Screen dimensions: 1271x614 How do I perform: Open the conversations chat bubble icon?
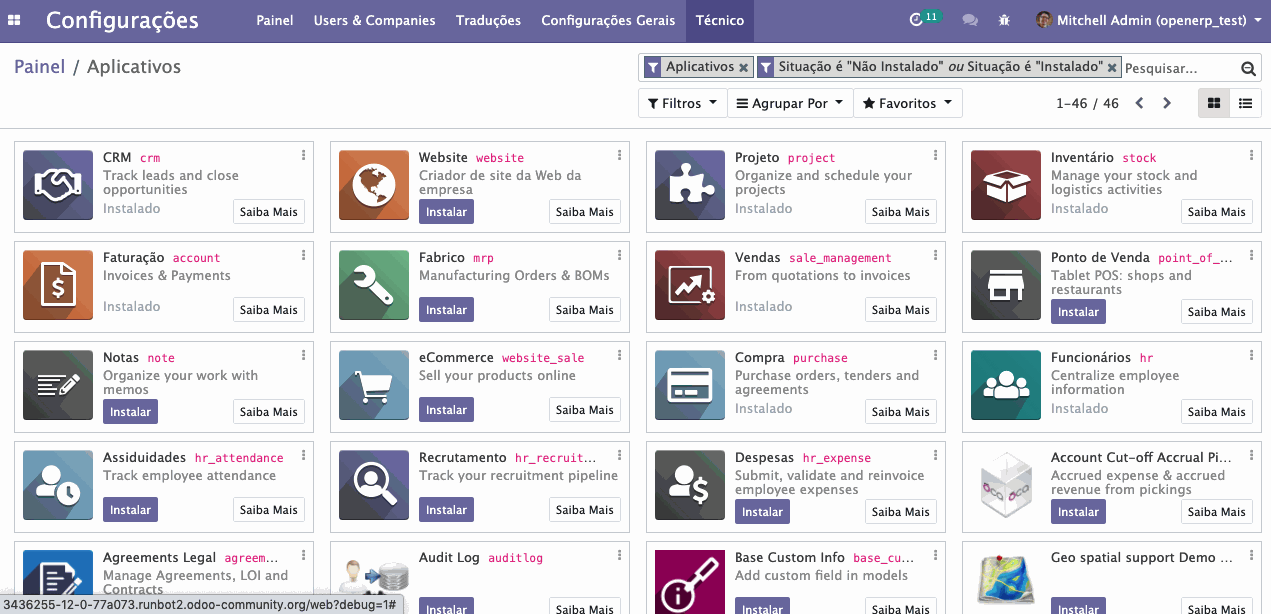tap(970, 20)
